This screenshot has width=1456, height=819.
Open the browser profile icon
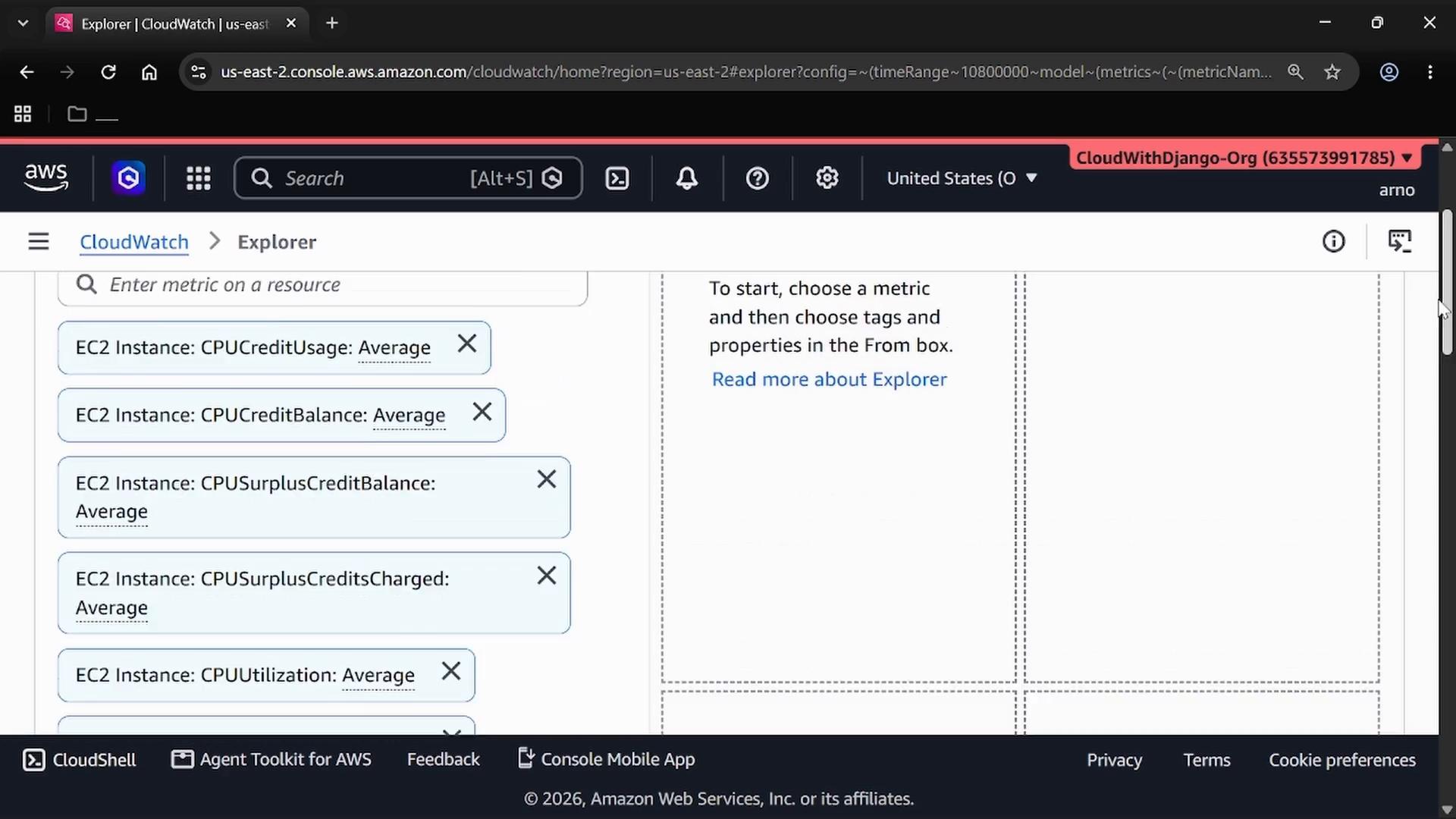[x=1389, y=72]
